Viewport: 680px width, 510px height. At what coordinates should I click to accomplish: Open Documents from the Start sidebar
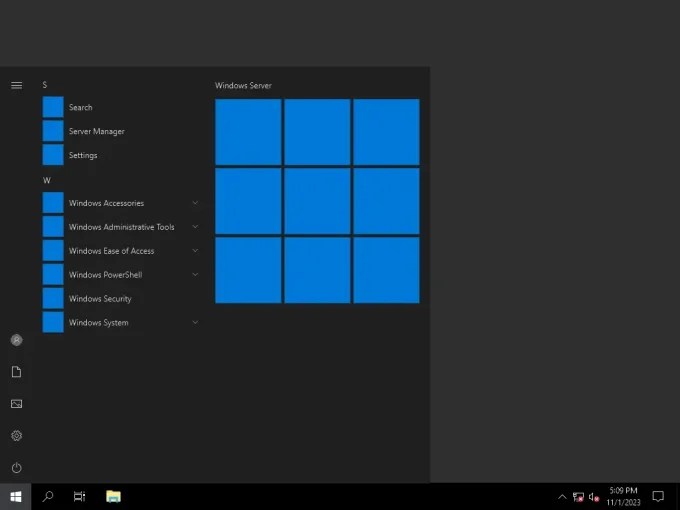point(16,372)
